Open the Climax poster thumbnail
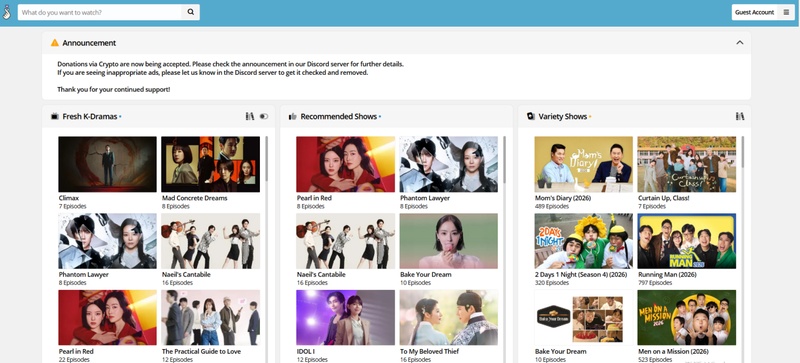The image size is (800, 363). click(x=107, y=164)
